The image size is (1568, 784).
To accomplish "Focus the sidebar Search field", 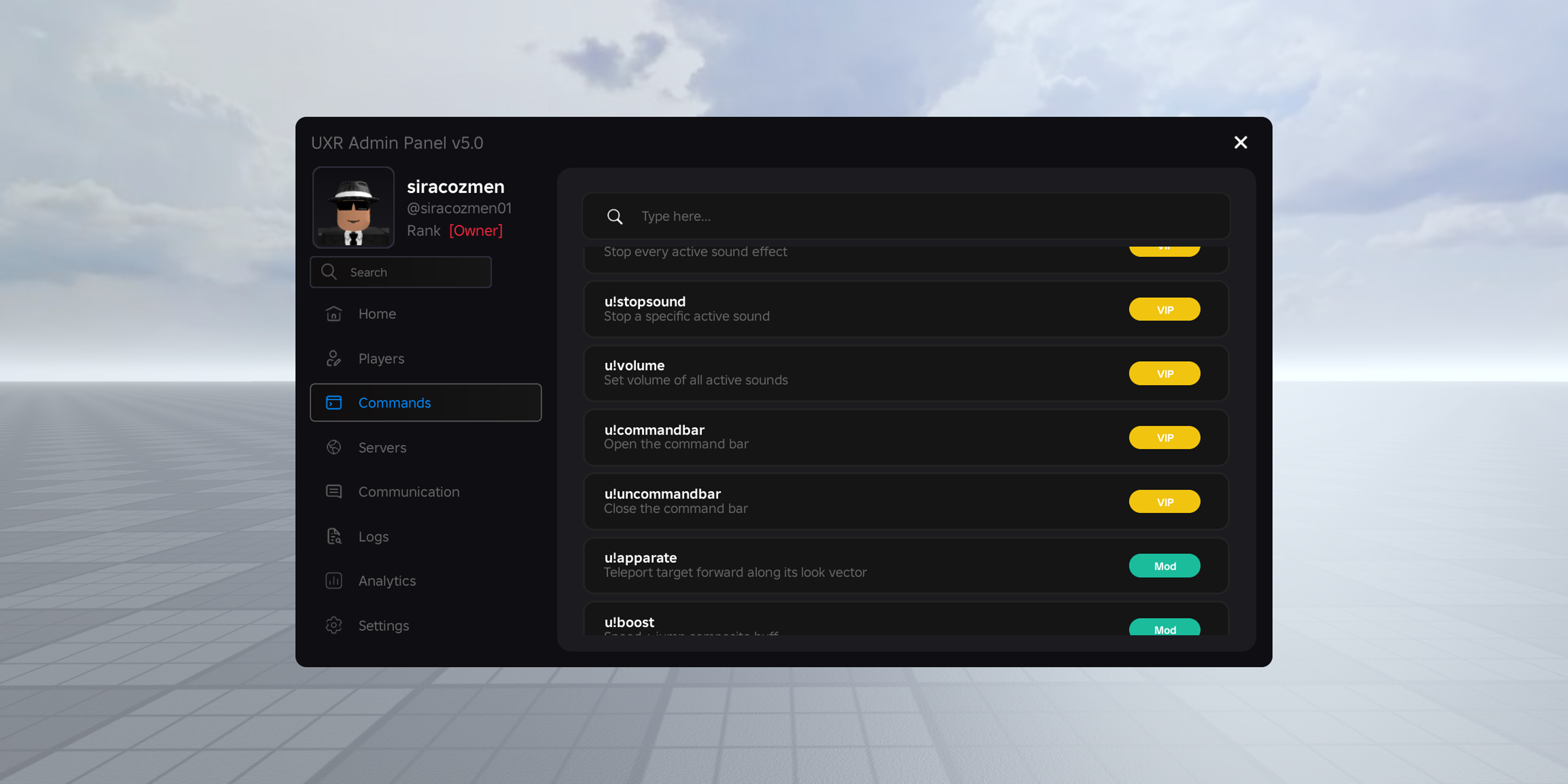I will click(x=400, y=271).
